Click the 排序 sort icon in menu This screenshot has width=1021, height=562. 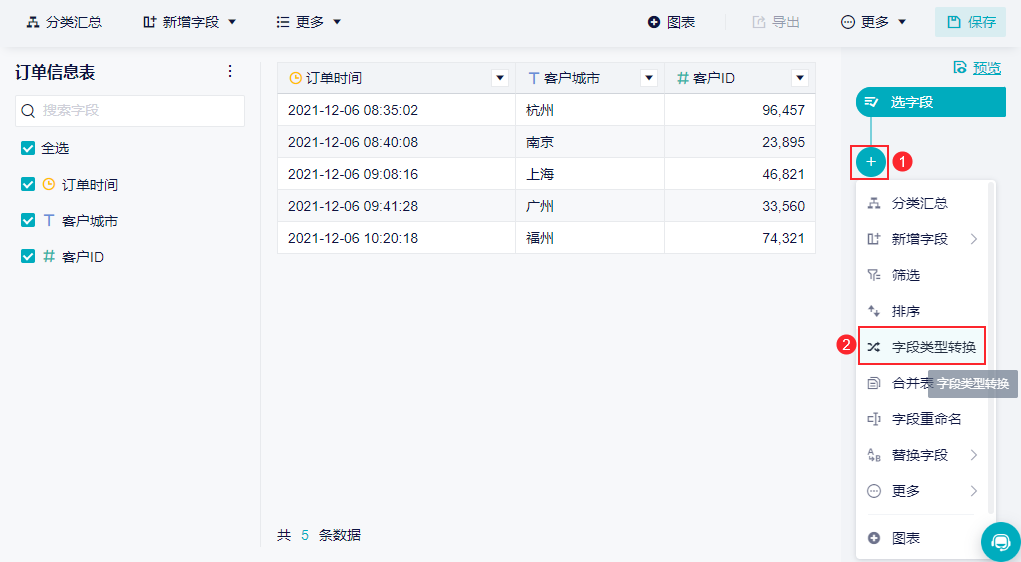(874, 311)
